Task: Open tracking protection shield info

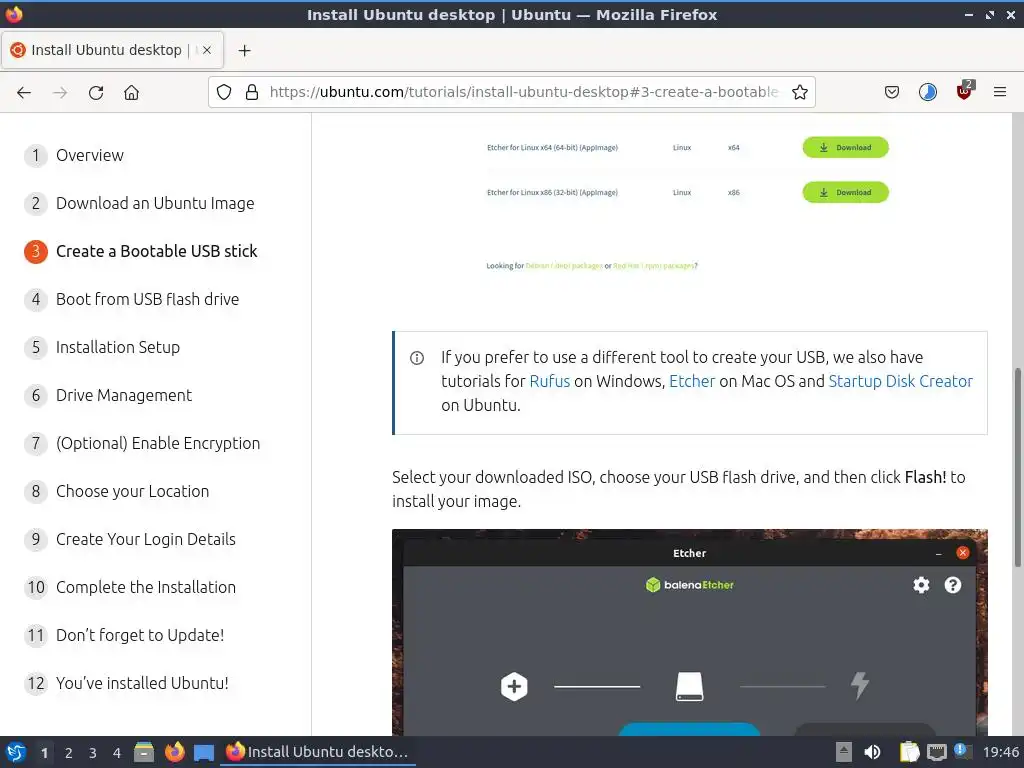Action: click(x=224, y=92)
